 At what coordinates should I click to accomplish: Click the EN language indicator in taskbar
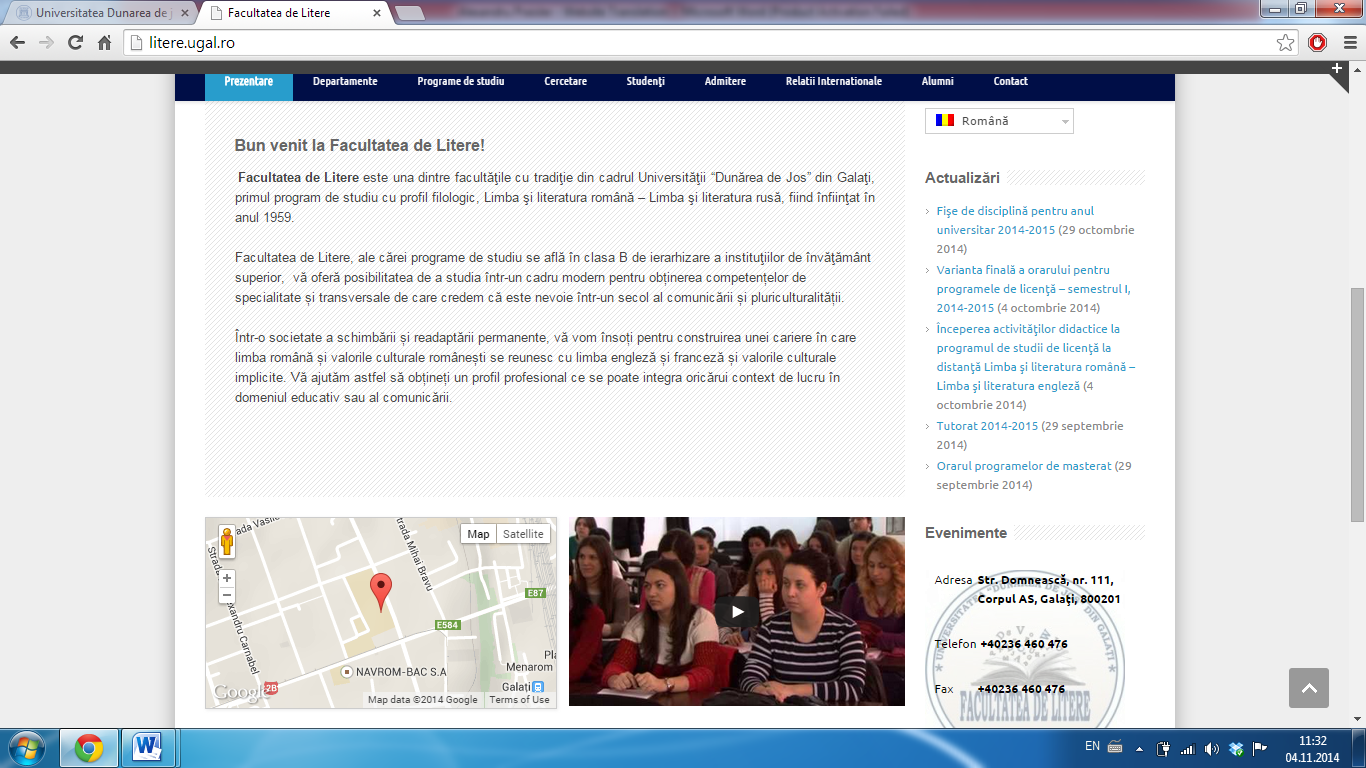coord(1093,746)
